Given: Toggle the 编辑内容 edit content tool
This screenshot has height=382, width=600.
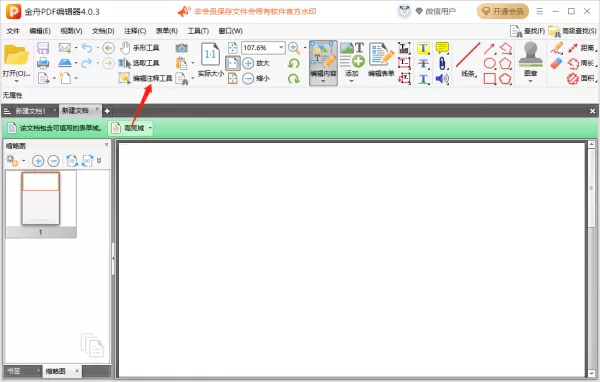Looking at the screenshot, I should coord(323,59).
